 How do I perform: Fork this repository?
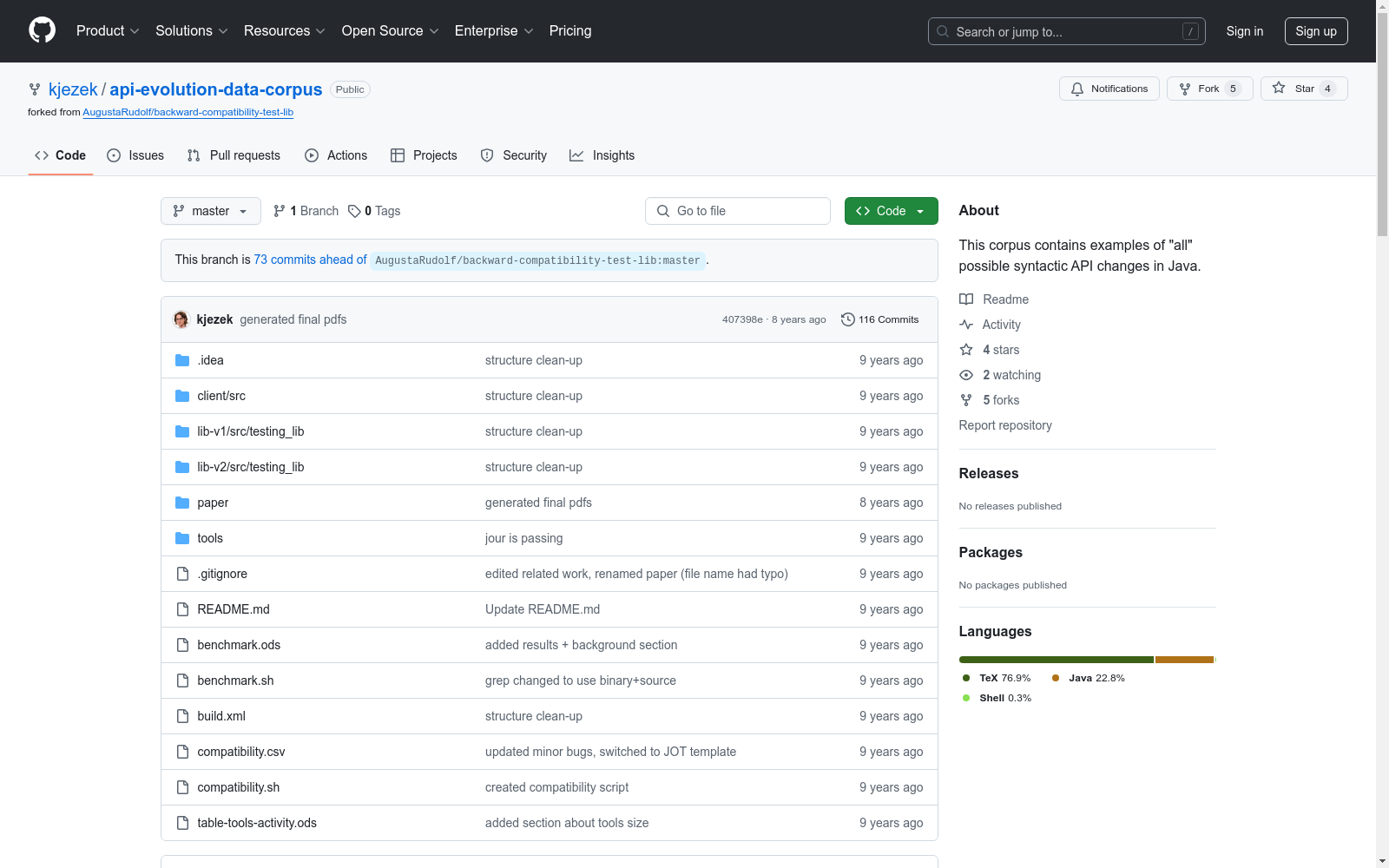click(x=1209, y=89)
